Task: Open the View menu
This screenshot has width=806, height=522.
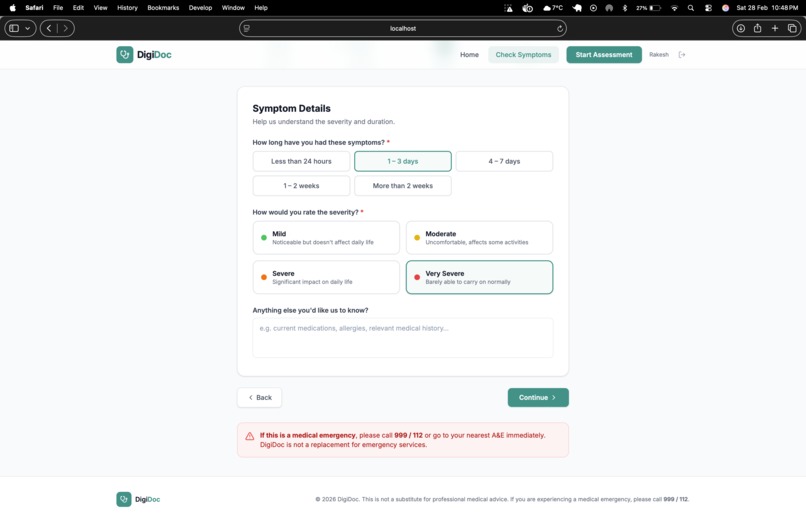Action: [x=100, y=8]
